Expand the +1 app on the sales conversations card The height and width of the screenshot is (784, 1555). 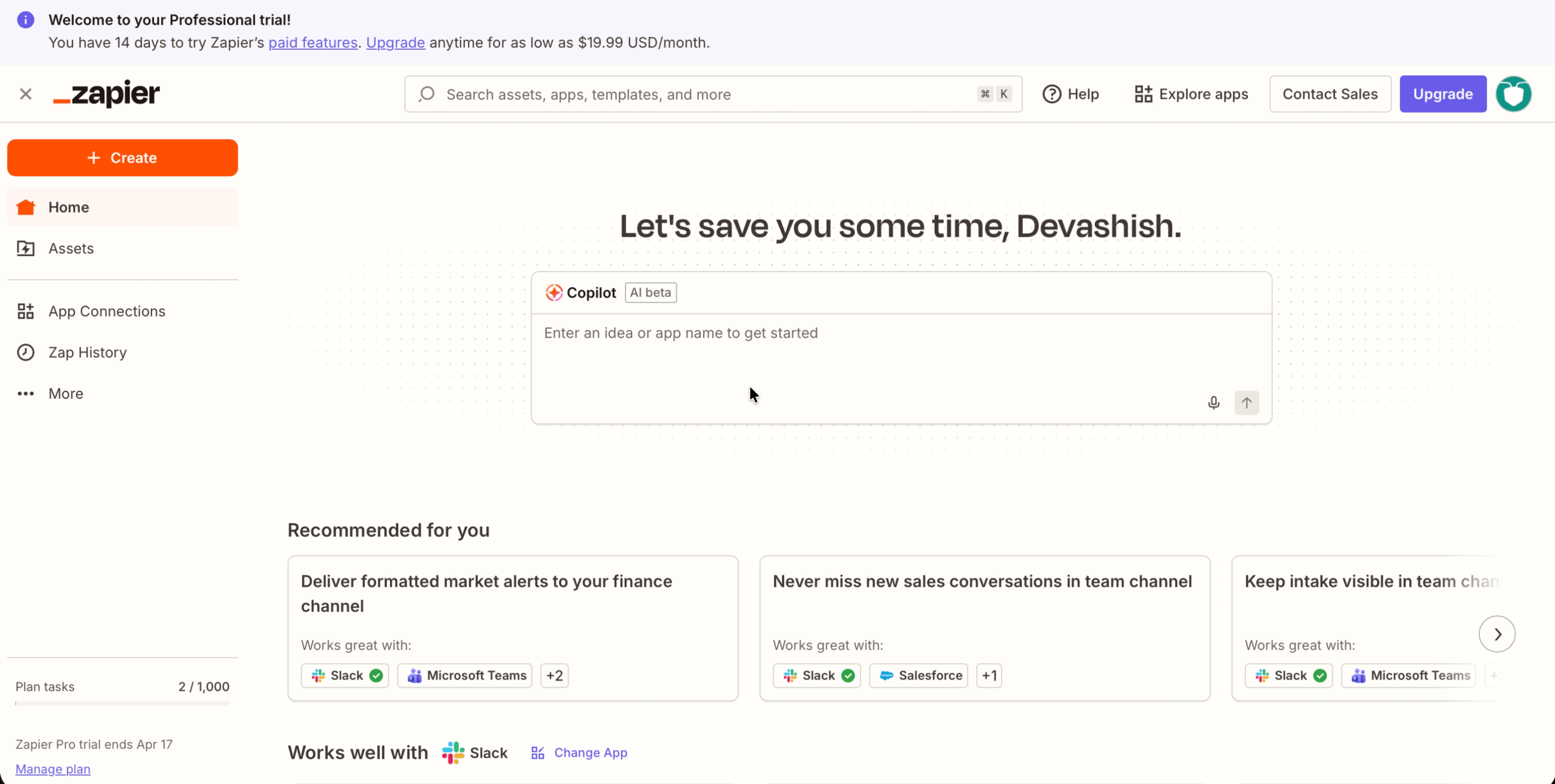pos(989,675)
